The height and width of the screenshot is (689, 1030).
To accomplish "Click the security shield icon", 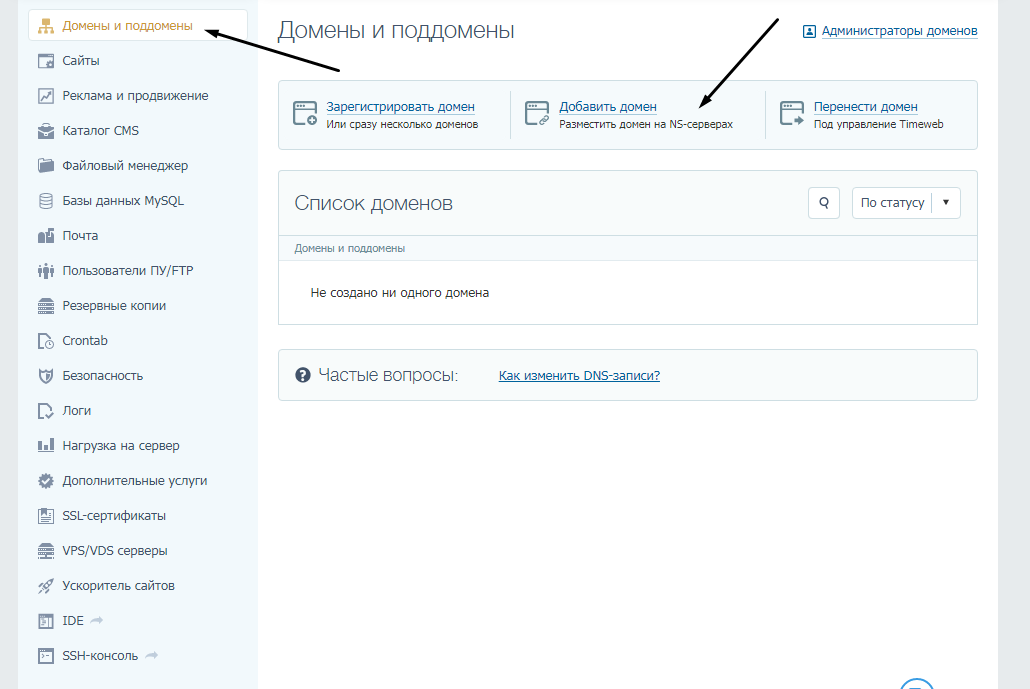I will pos(45,376).
